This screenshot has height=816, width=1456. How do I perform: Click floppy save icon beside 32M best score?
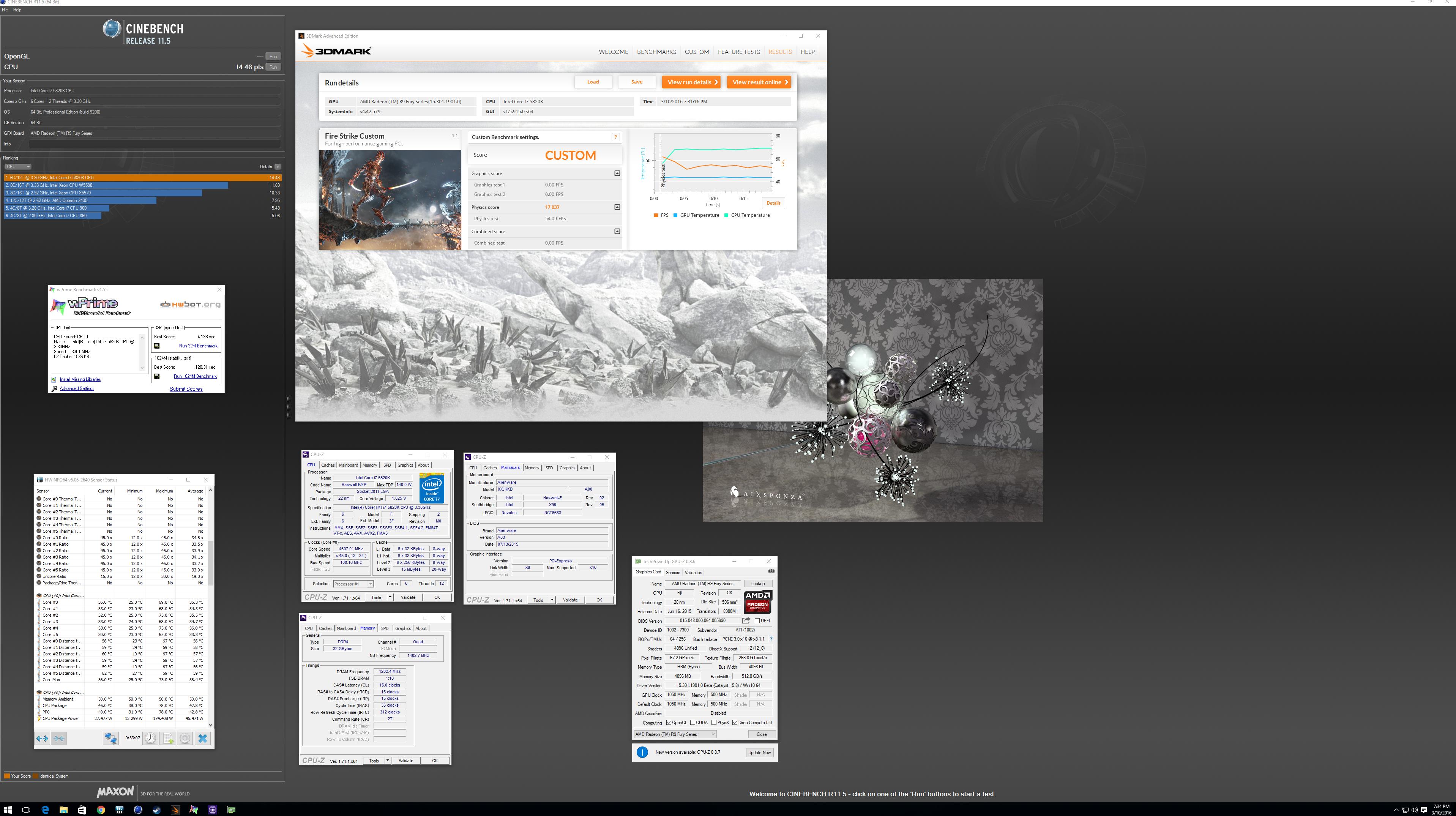point(157,346)
